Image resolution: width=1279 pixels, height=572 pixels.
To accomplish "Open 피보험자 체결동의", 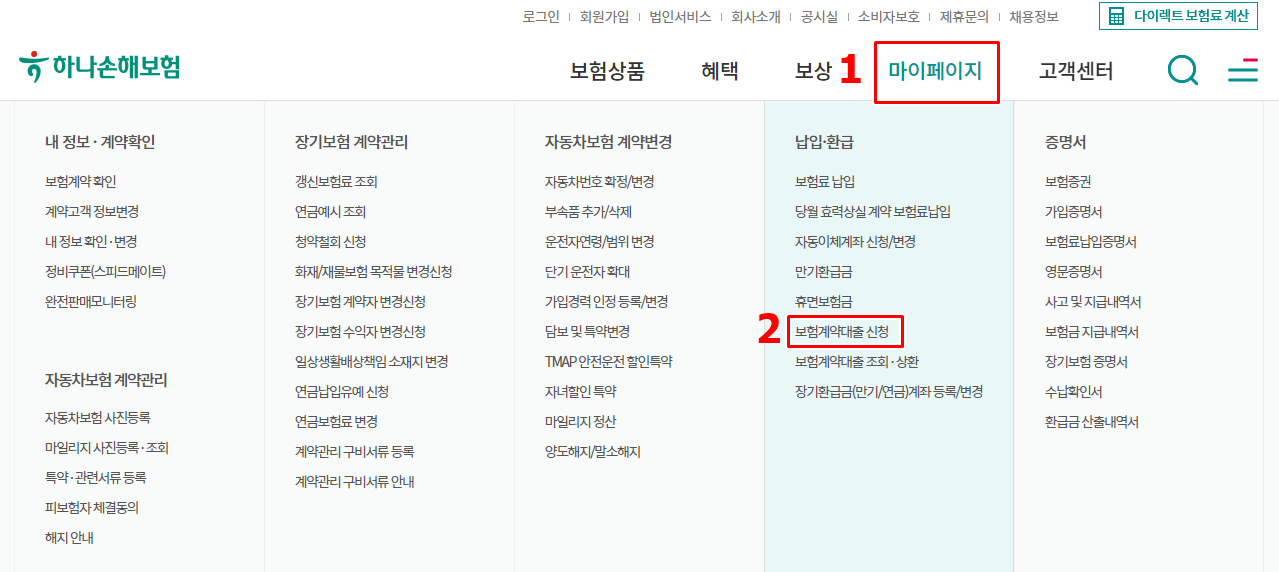I will 92,508.
